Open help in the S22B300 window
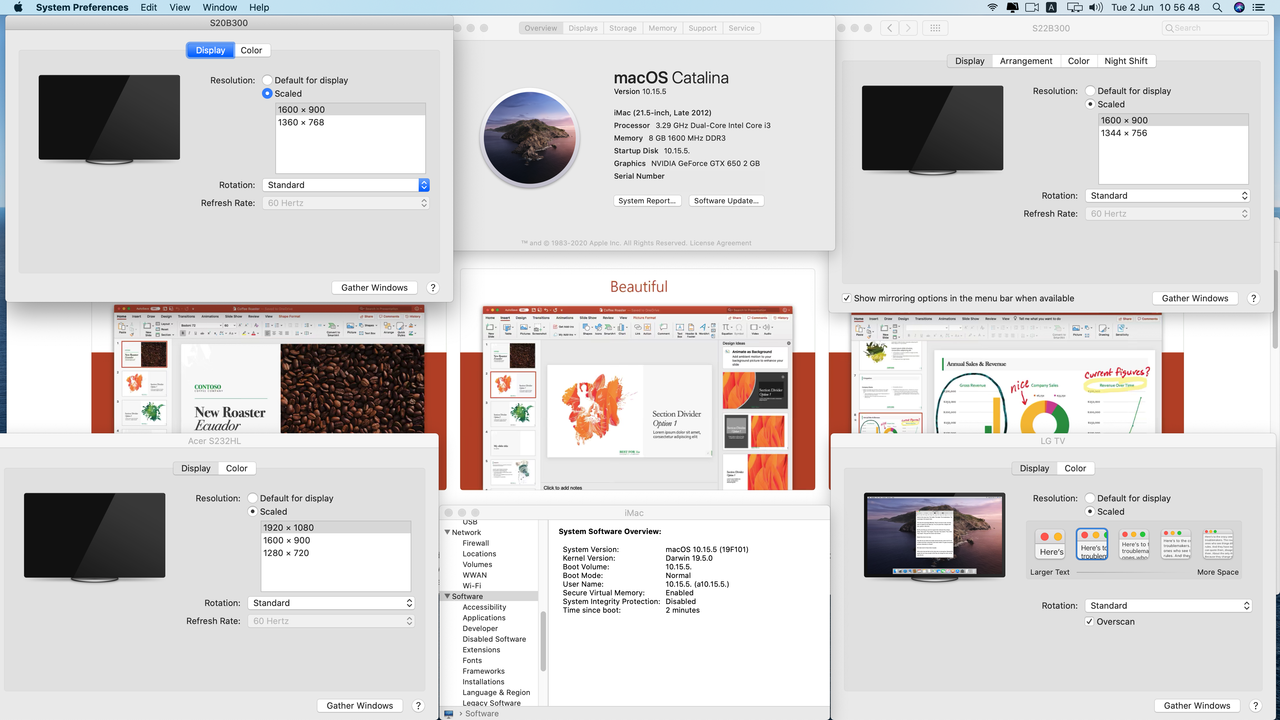The image size is (1280, 720). pyautogui.click(x=1253, y=298)
